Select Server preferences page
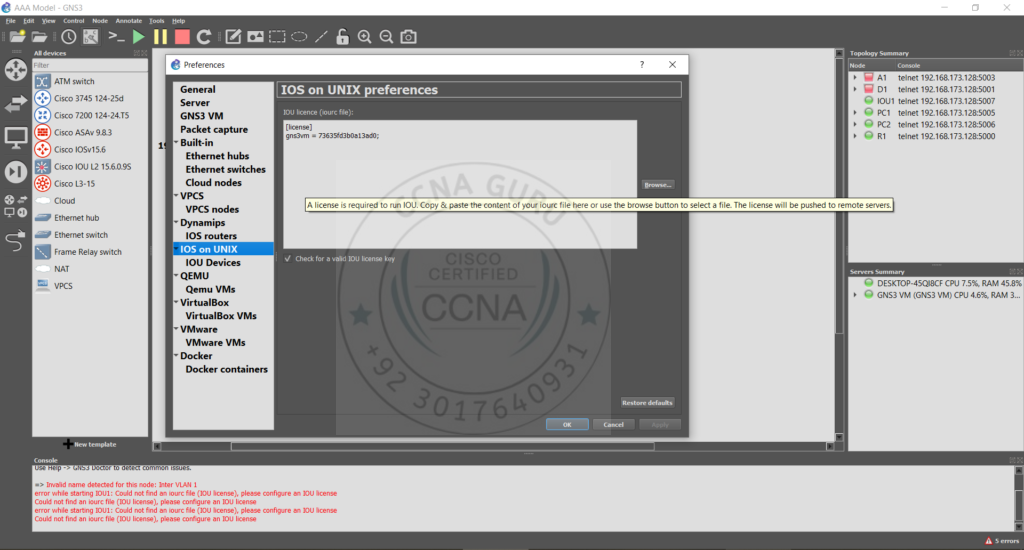Screen dimensions: 1024x550 195,103
